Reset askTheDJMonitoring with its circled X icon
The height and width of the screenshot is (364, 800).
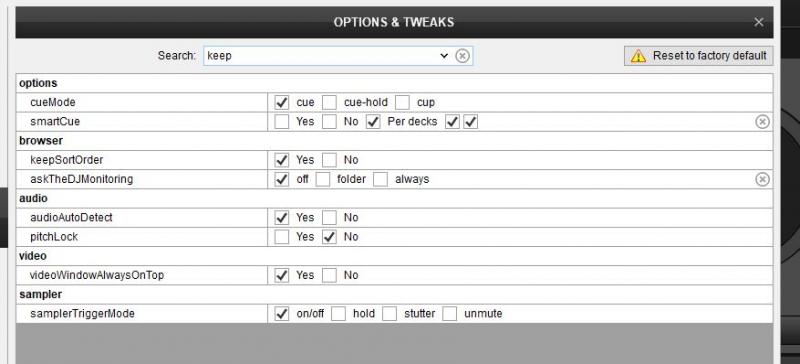click(762, 179)
